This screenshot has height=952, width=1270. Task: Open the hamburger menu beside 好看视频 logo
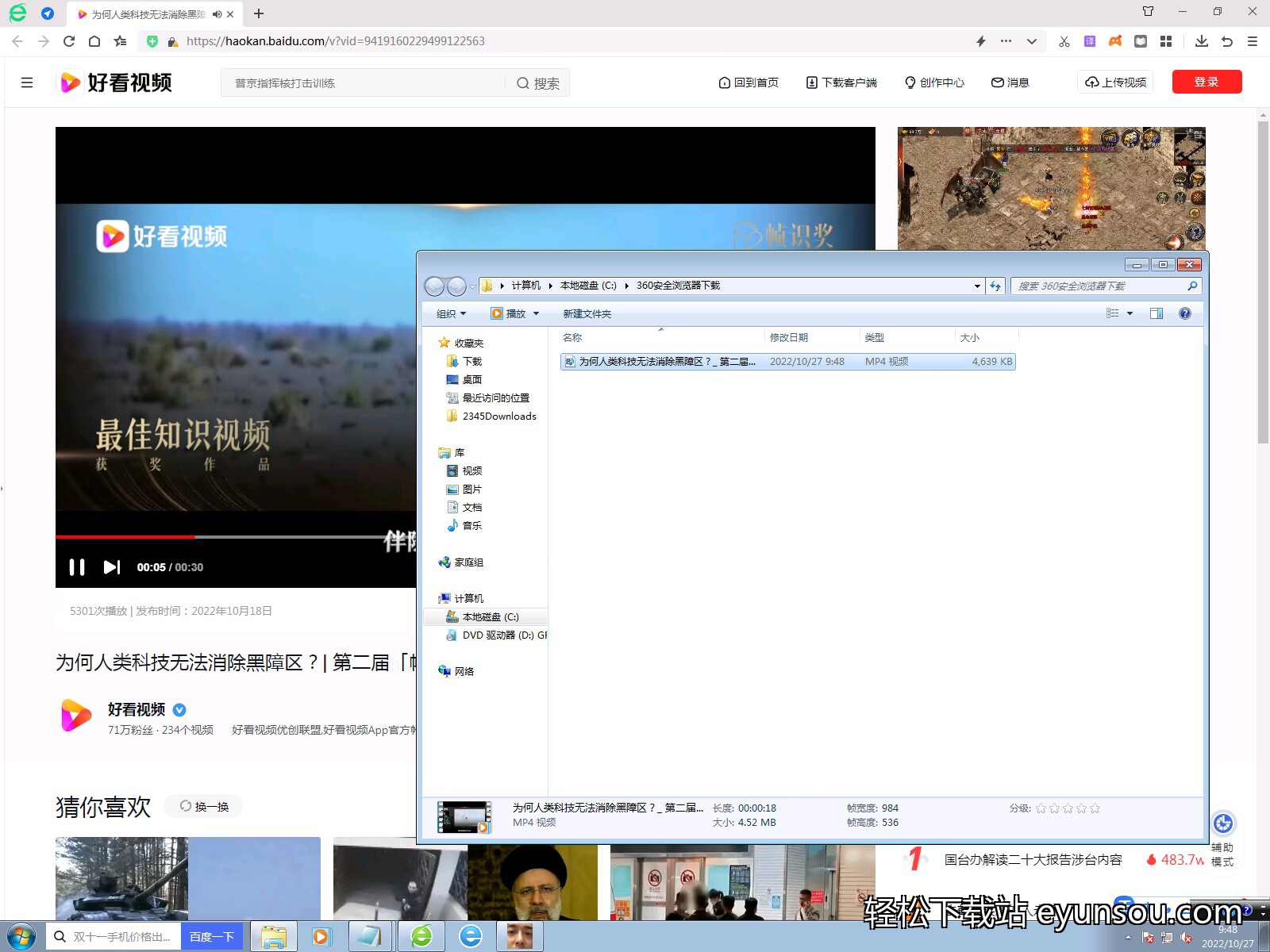point(27,83)
